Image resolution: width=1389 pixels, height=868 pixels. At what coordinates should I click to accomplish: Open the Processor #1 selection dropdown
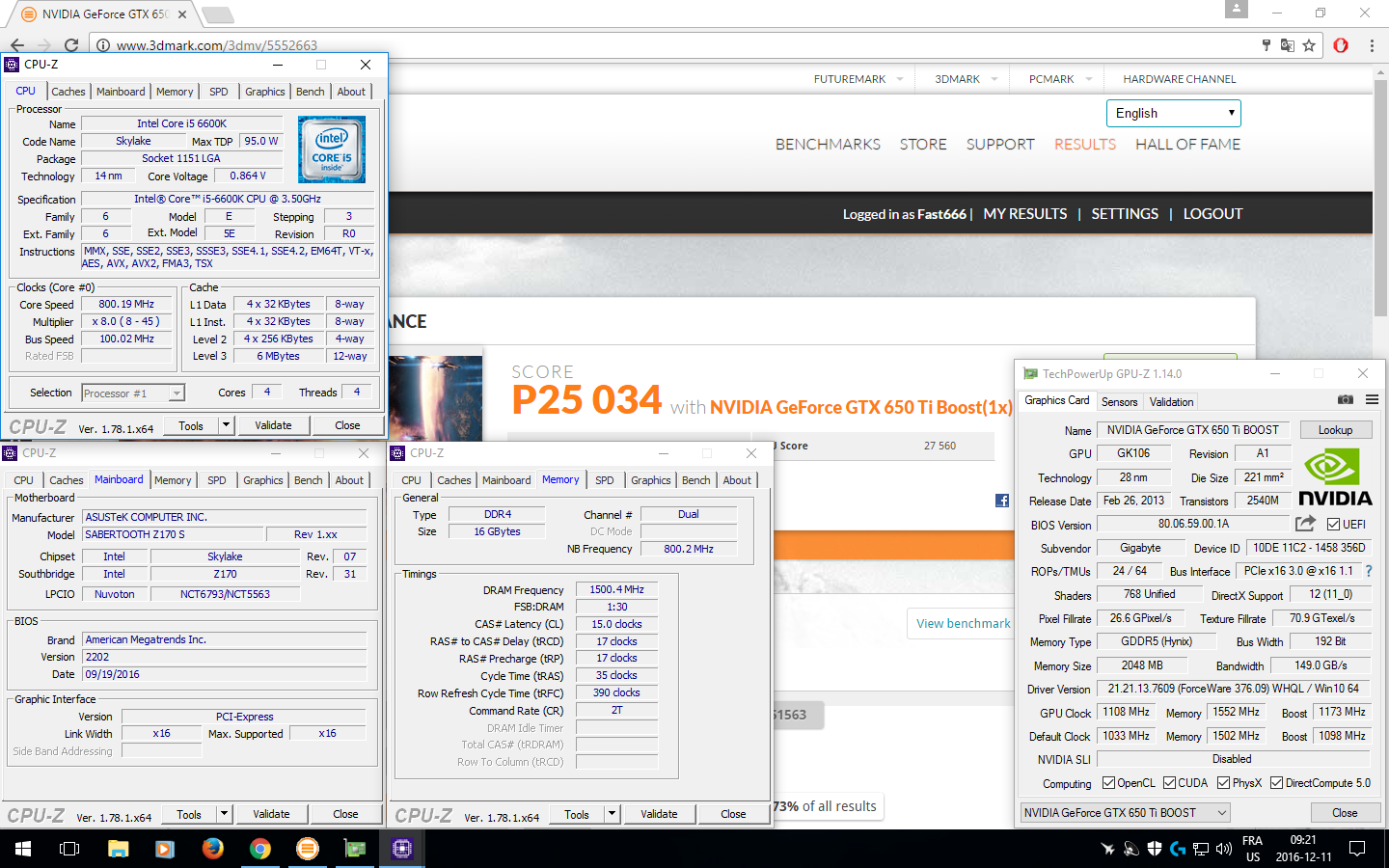click(133, 393)
